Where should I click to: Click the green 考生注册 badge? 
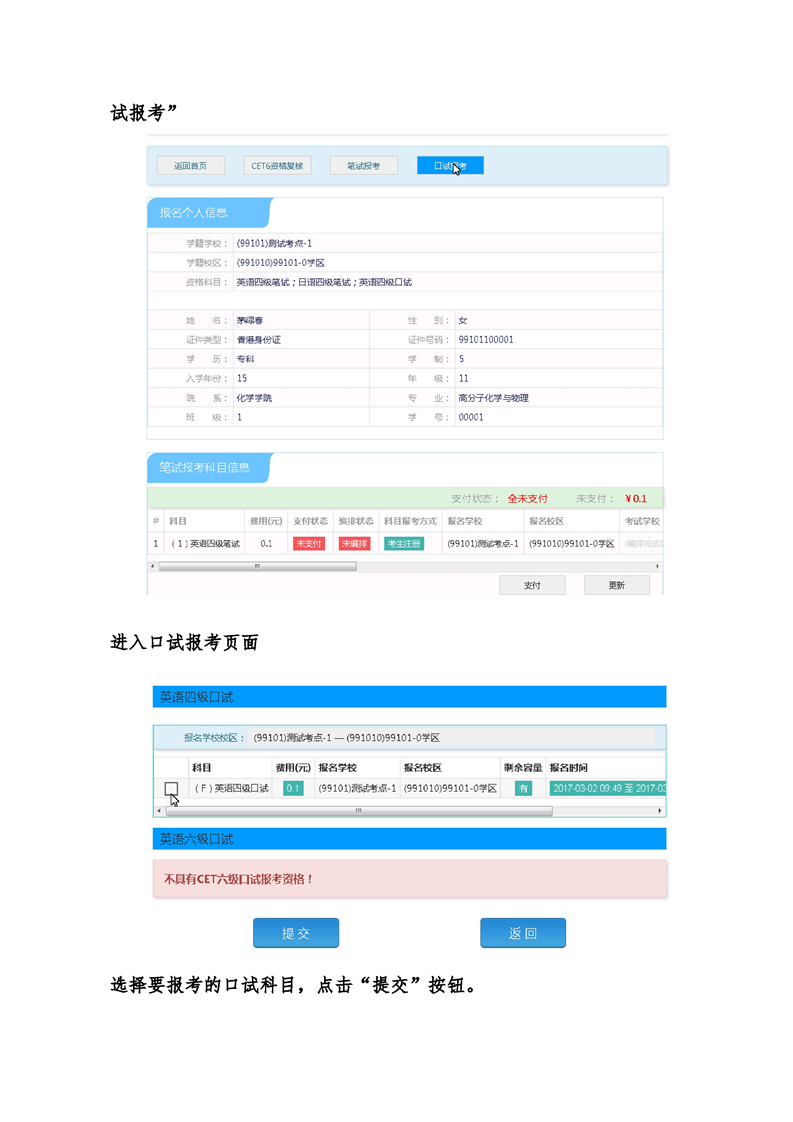(403, 544)
